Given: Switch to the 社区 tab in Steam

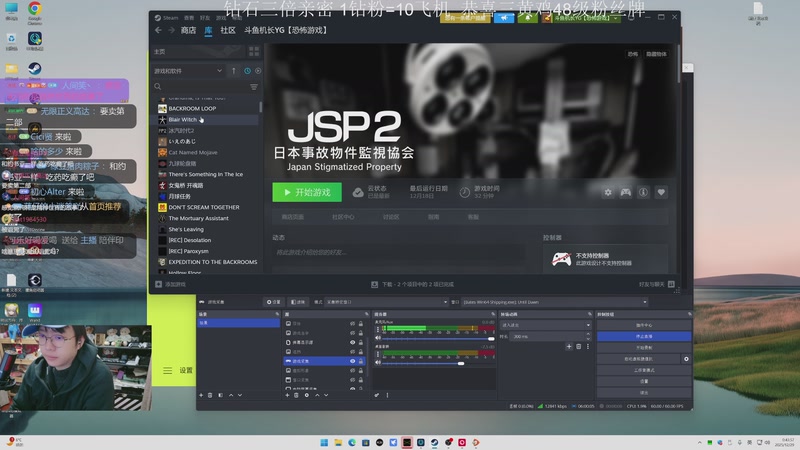Looking at the screenshot, I should [x=228, y=30].
